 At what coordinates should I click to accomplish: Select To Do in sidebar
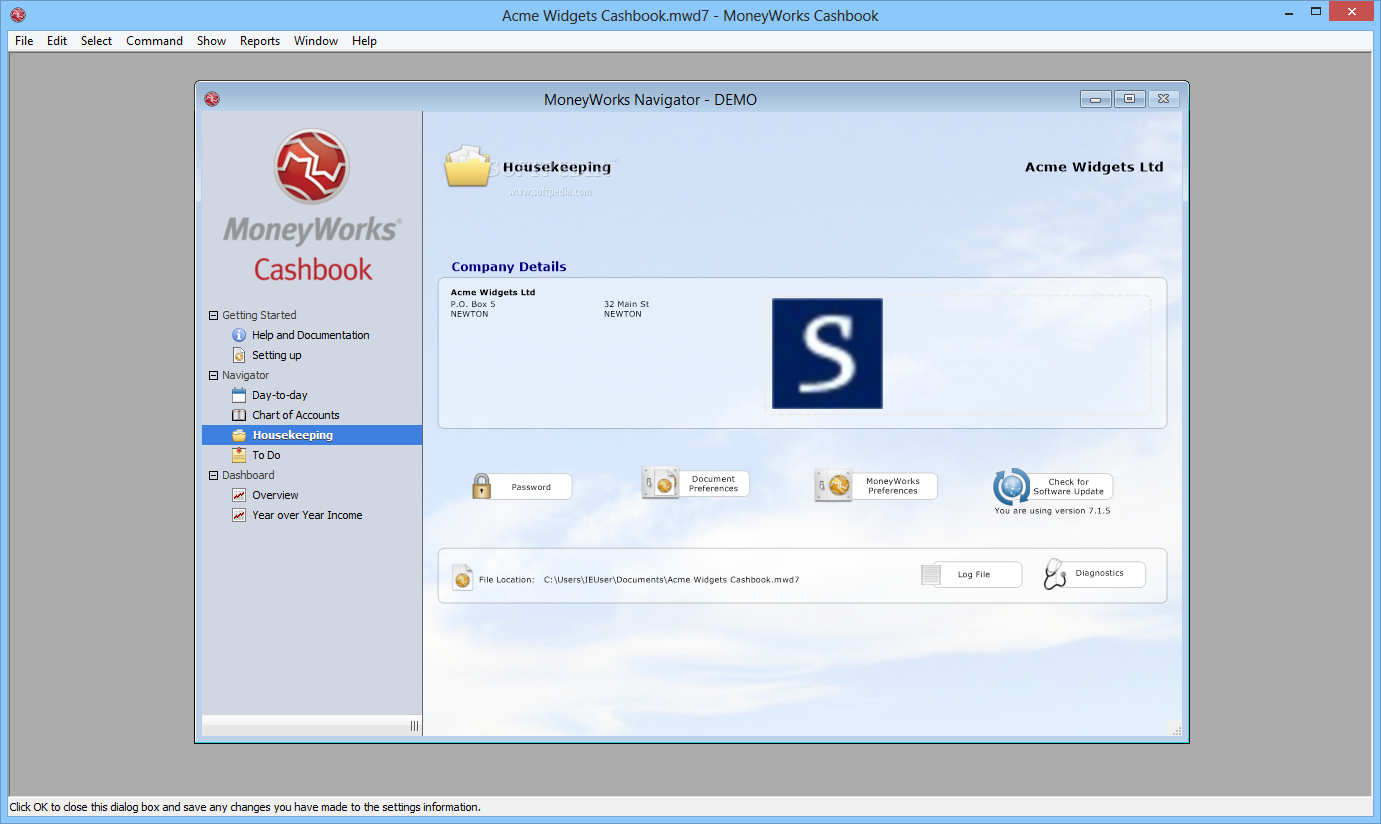pos(266,455)
